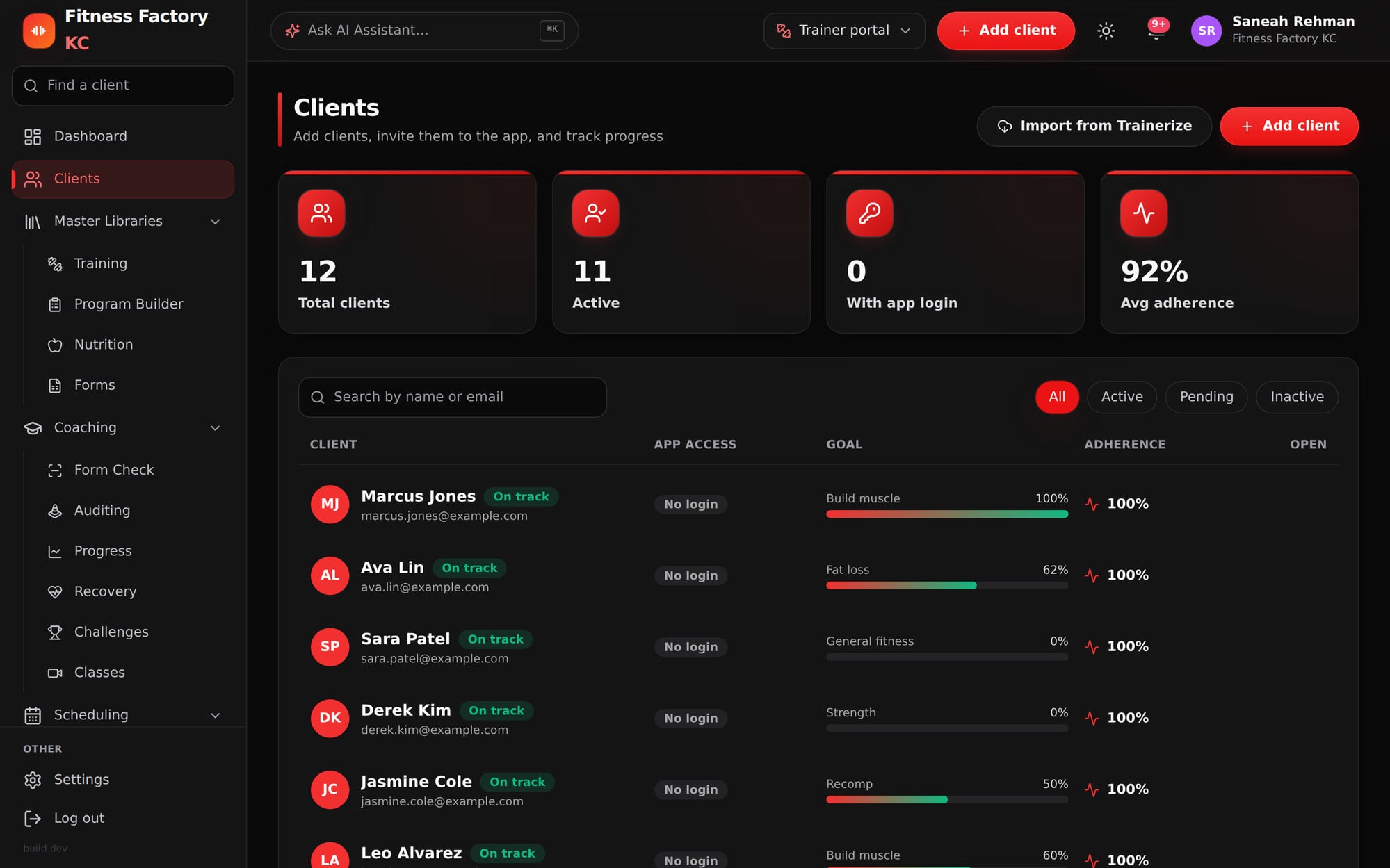This screenshot has width=1390, height=868.
Task: Click Ava Lin AL avatar
Action: pyautogui.click(x=330, y=575)
